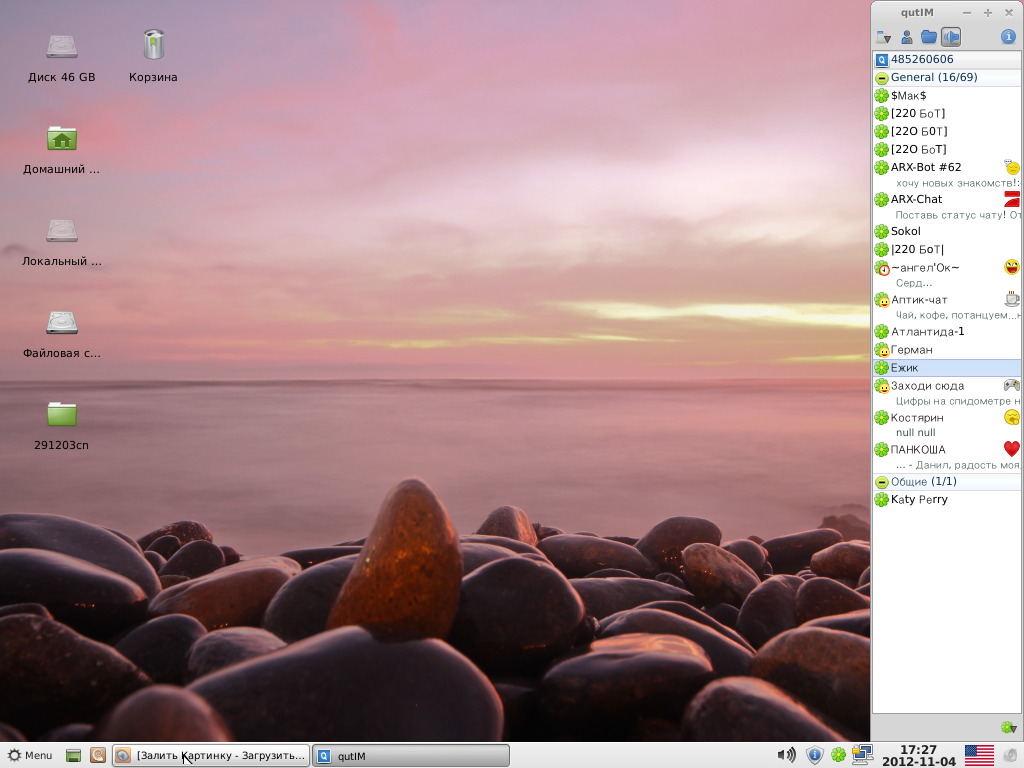Click the coffee cup icon beside Аптик-чат
The height and width of the screenshot is (768, 1024).
[x=1012, y=299]
